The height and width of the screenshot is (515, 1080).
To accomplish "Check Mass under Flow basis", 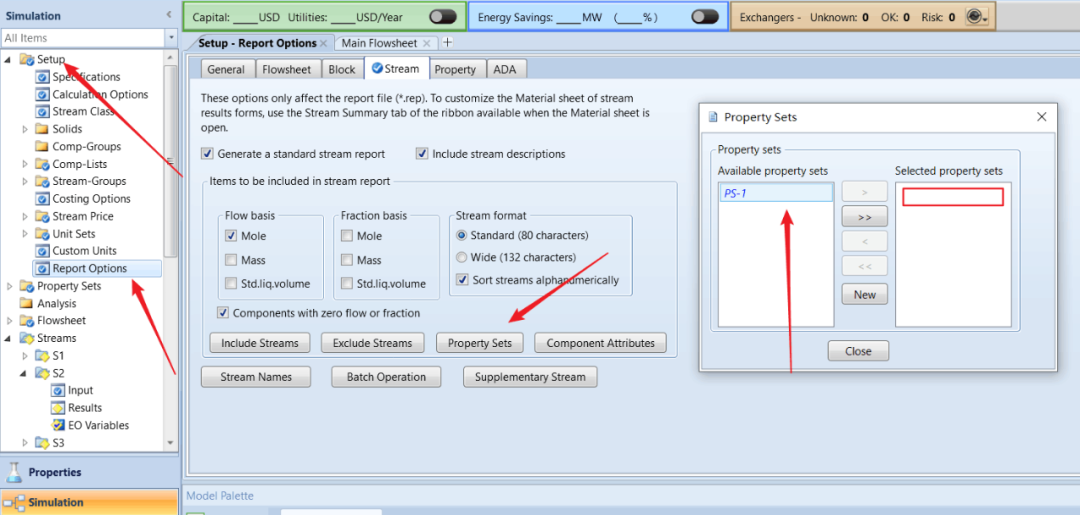I will (x=231, y=260).
